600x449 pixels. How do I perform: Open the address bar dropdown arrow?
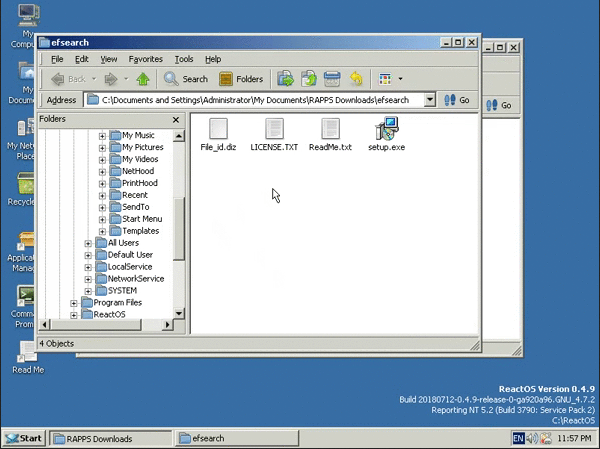click(x=429, y=101)
